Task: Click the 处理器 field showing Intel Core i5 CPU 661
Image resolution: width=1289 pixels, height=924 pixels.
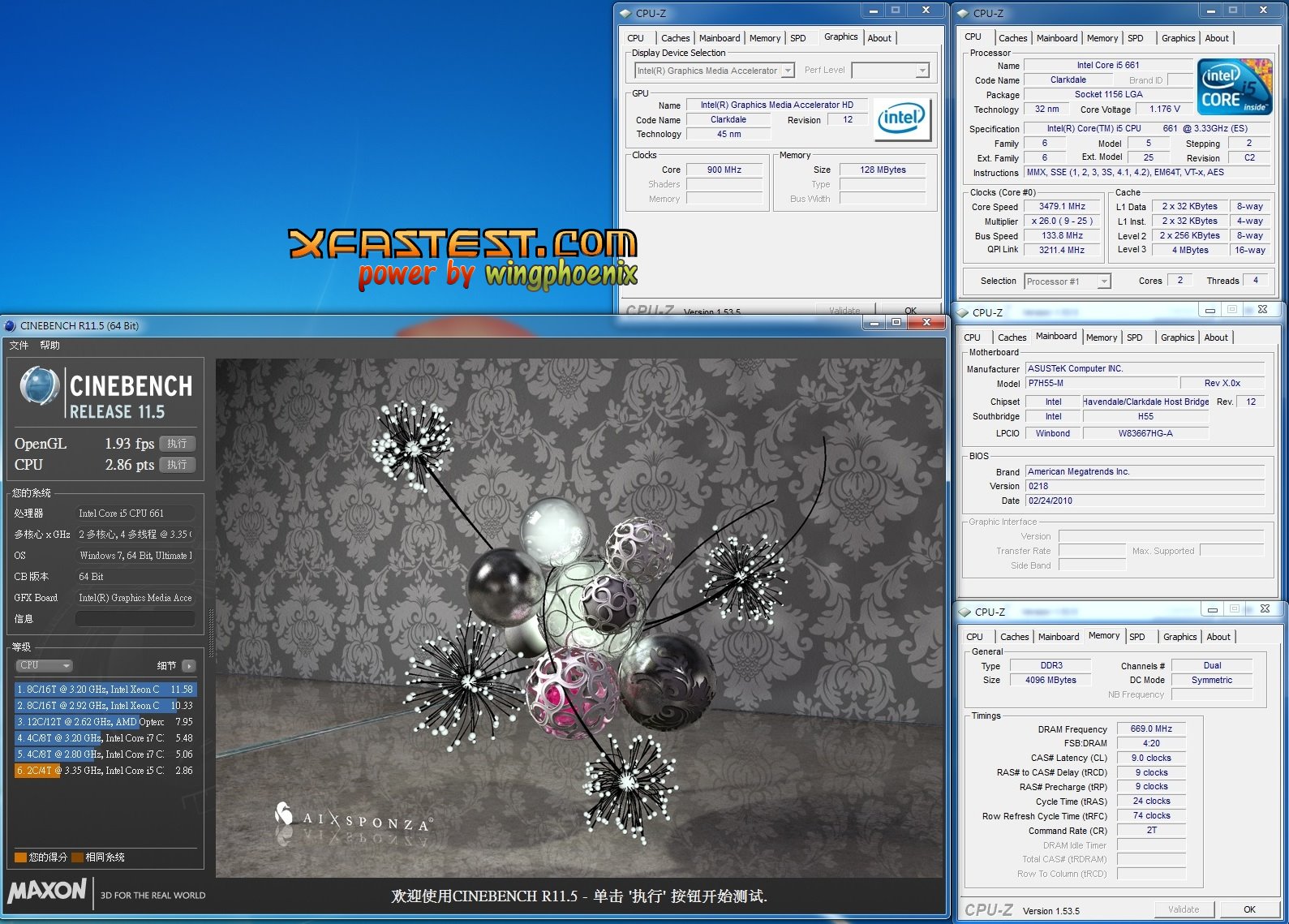Action: pos(135,514)
